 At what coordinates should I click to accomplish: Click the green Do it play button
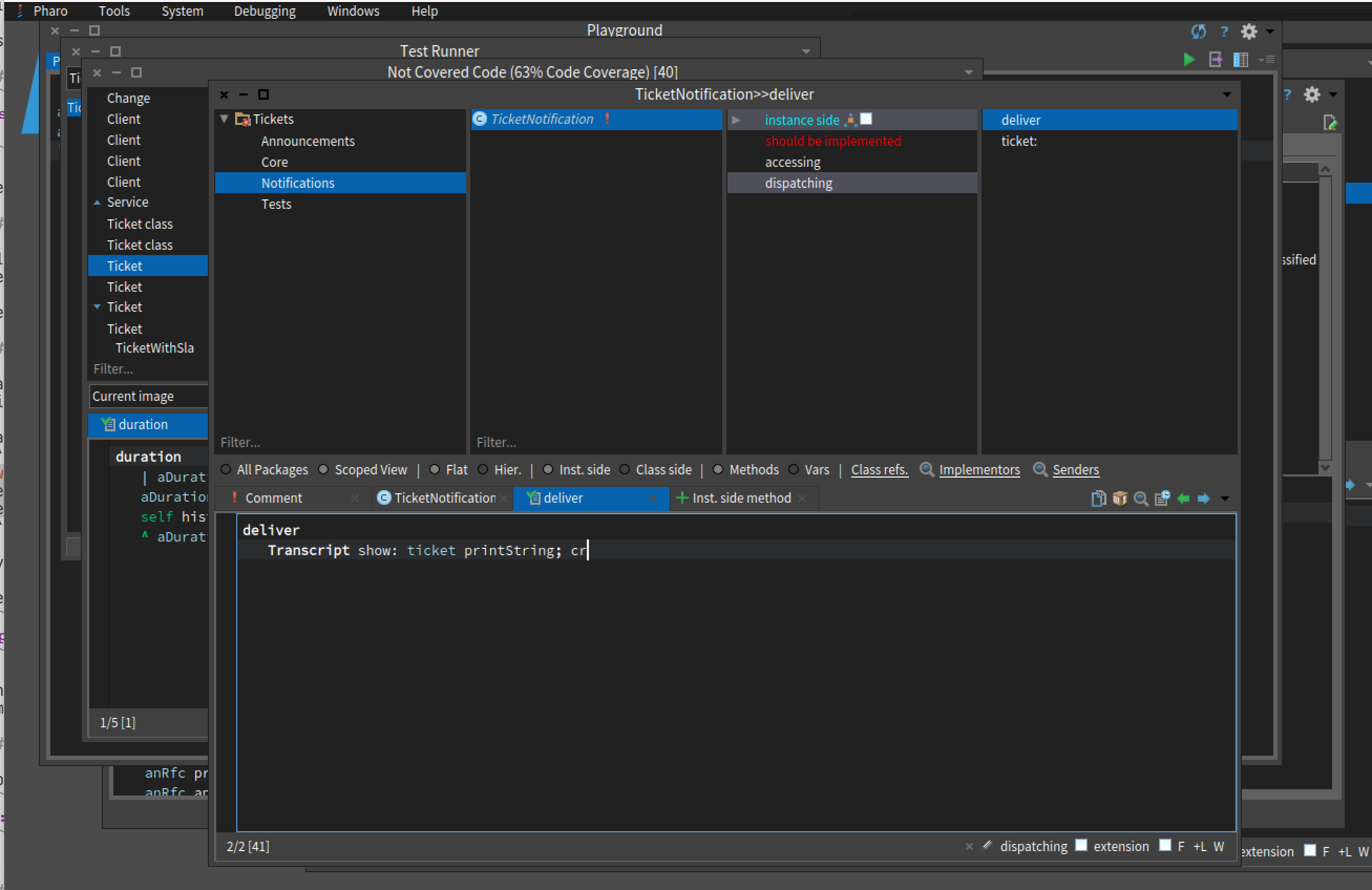1189,60
